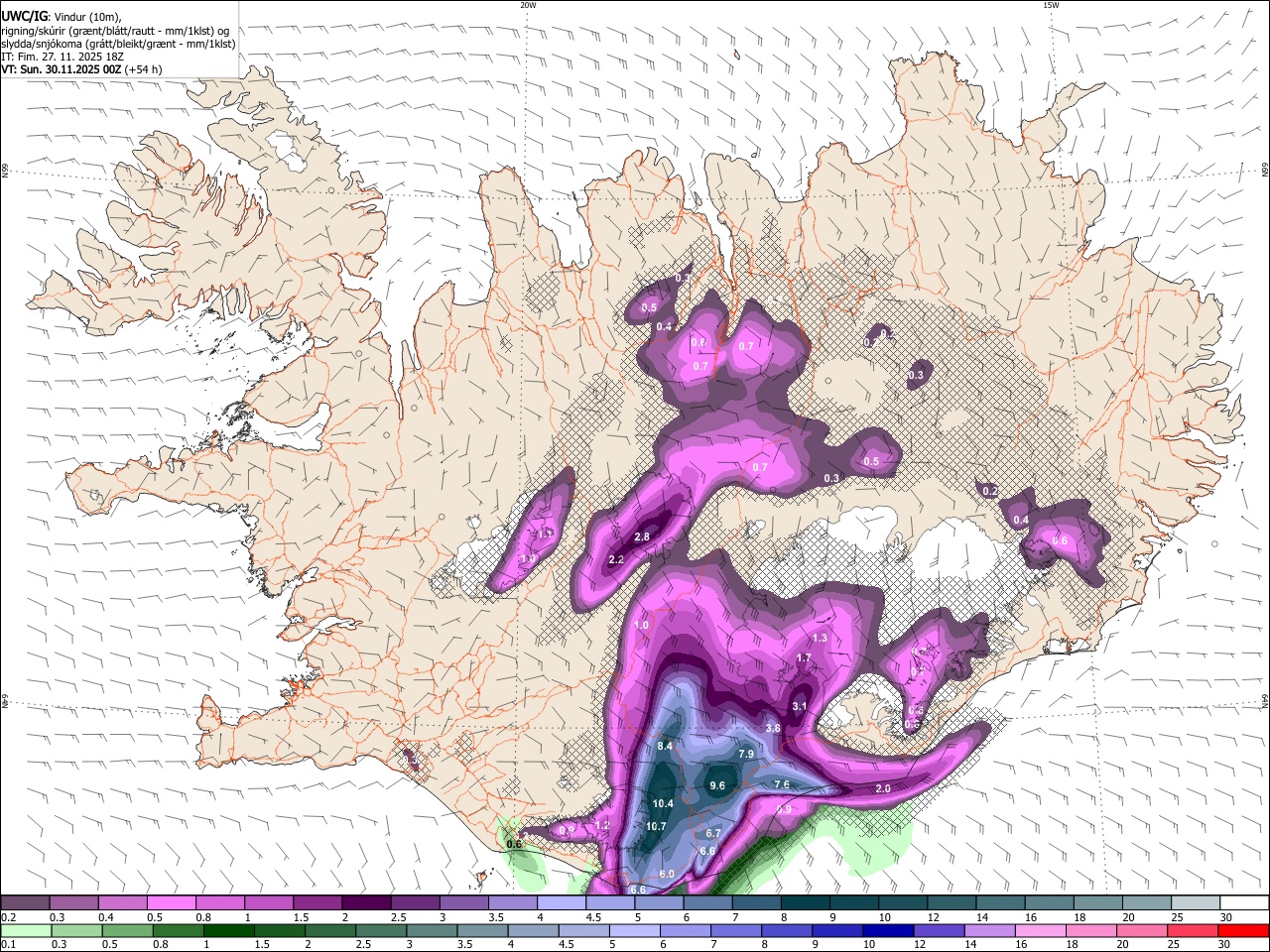
Task: Select the 2.8 value on the map
Action: 642,536
